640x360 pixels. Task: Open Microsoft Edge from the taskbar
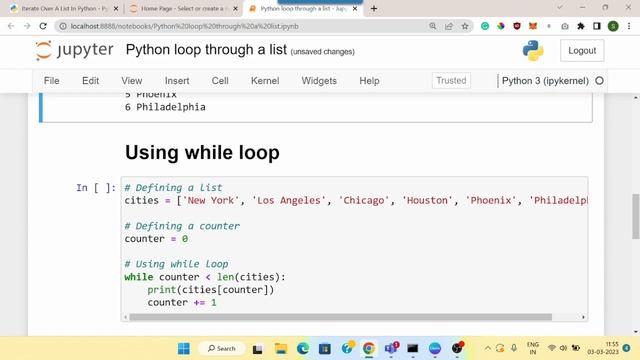[303, 349]
